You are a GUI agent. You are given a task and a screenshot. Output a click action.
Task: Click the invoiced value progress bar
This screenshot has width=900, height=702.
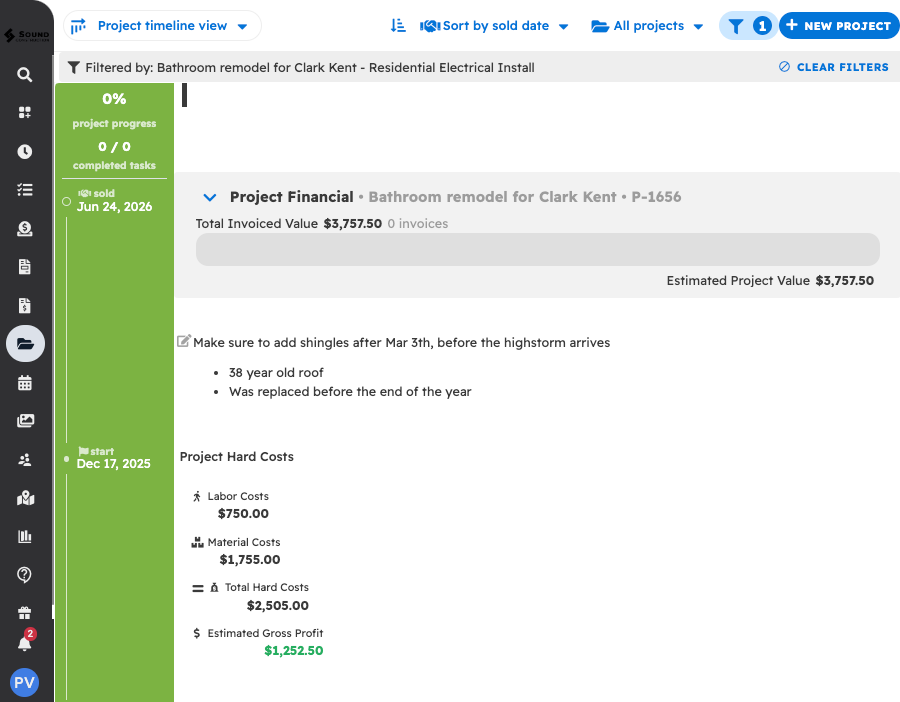click(x=537, y=250)
